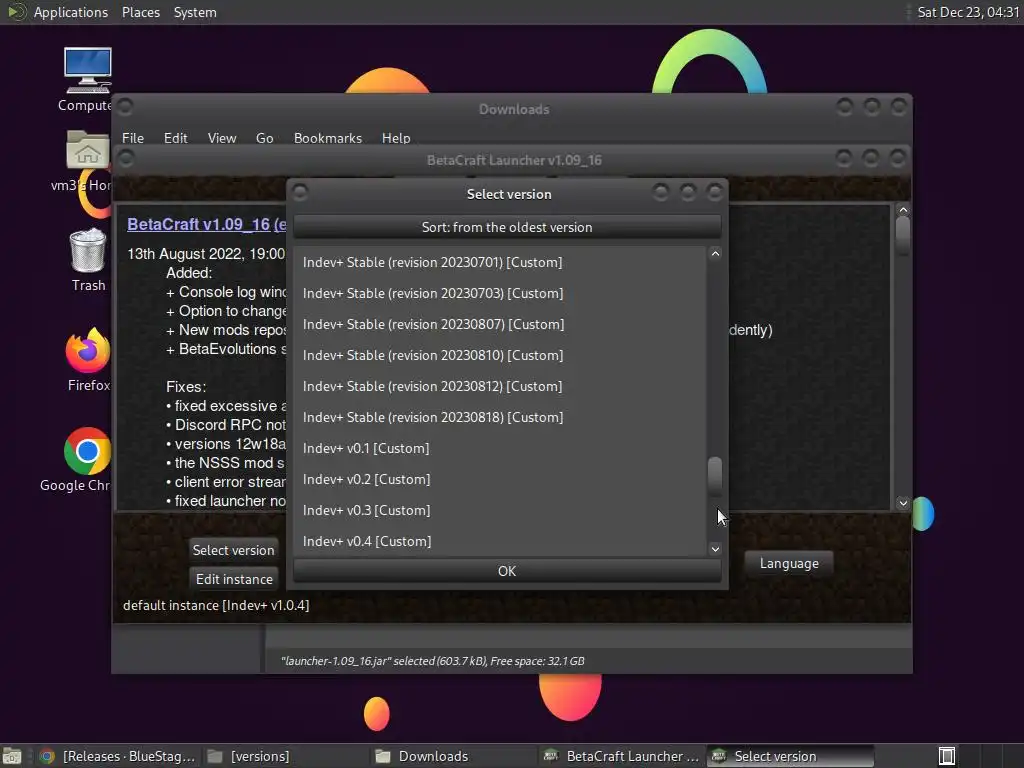Open the System menu
1024x768 pixels.
(195, 12)
